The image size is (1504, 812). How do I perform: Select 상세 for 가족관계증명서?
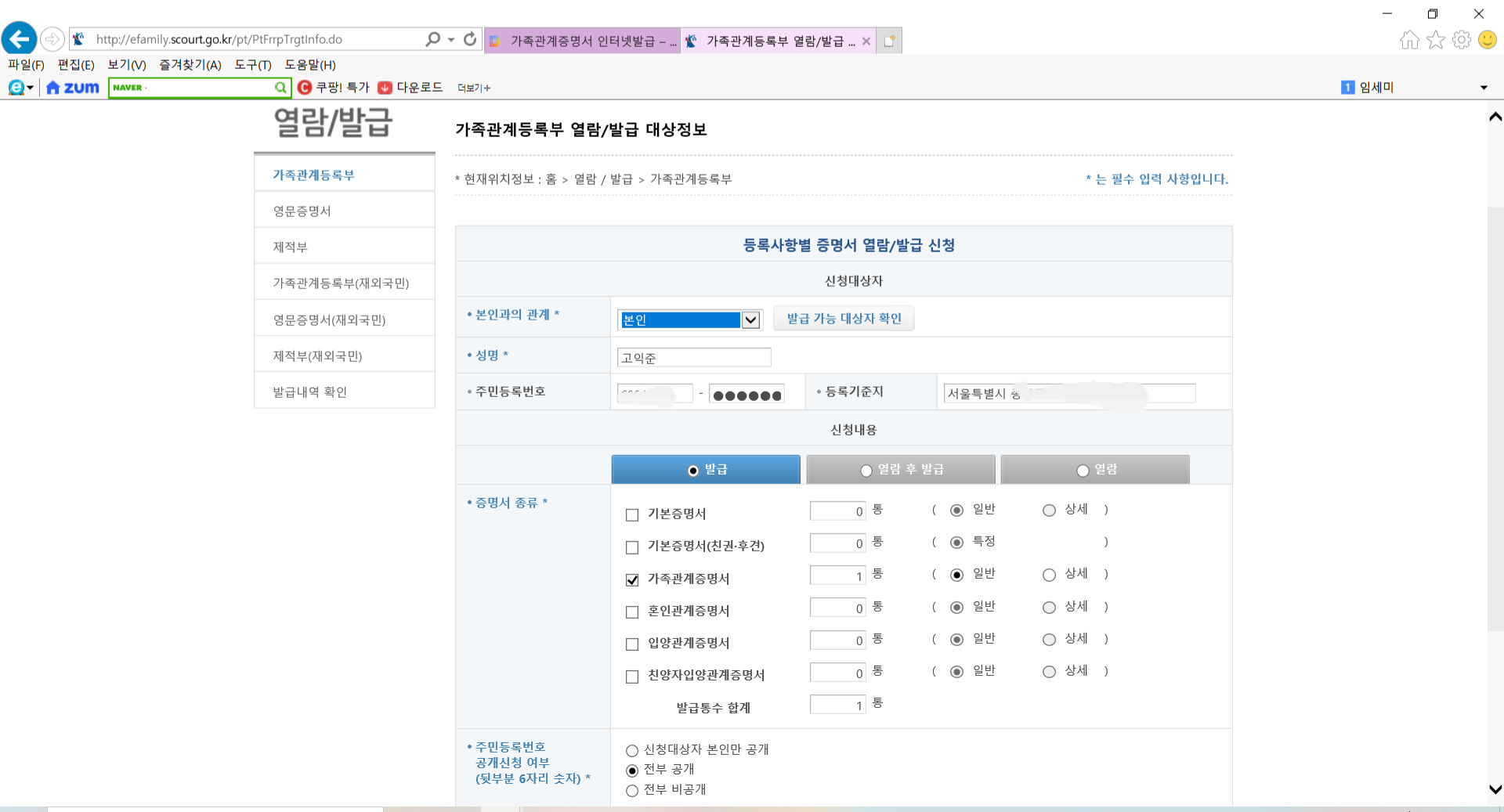click(x=1050, y=575)
